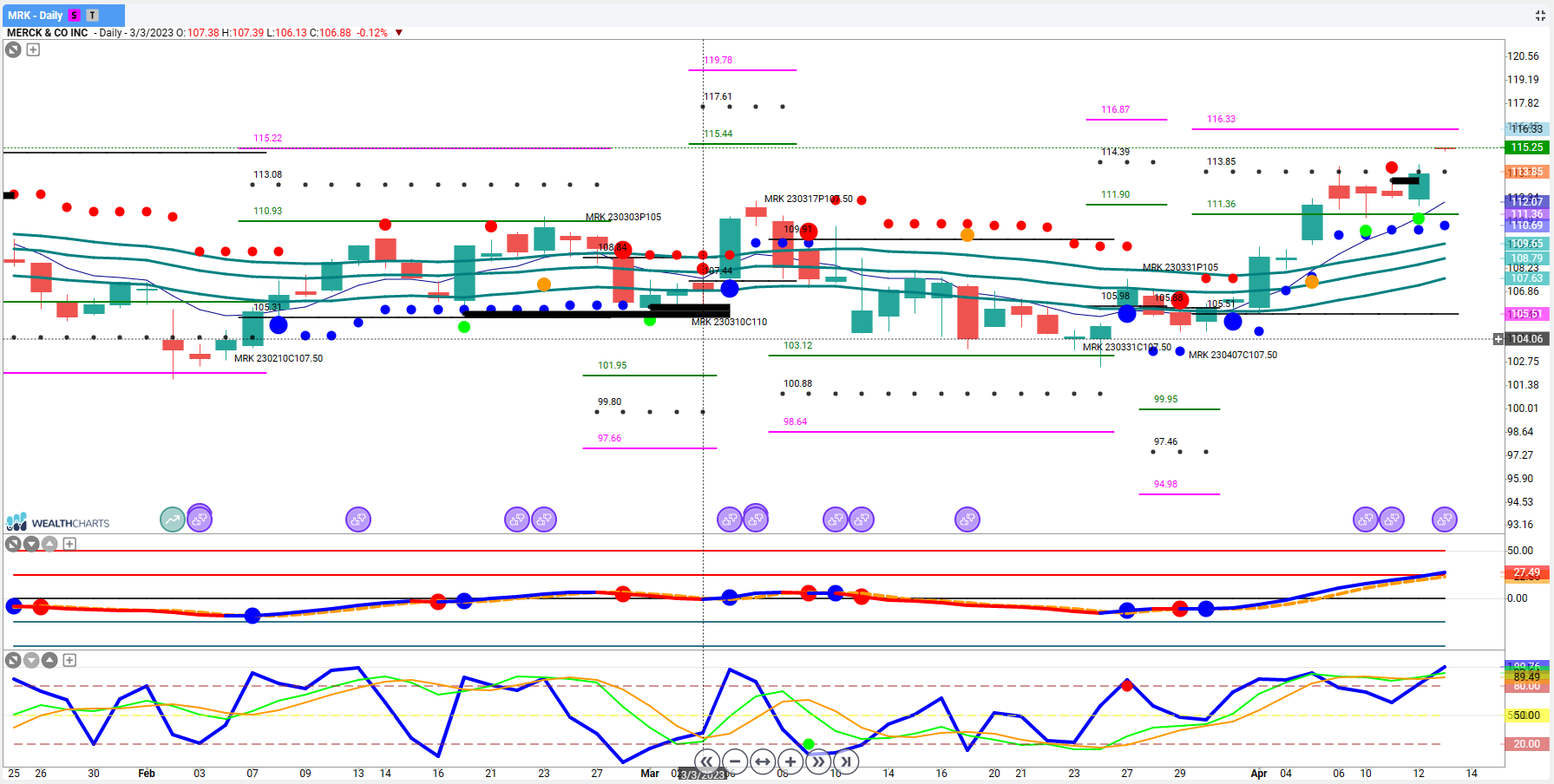Click the MRK 230210C107.50 option label
The width and height of the screenshot is (1554, 784).
[x=279, y=358]
